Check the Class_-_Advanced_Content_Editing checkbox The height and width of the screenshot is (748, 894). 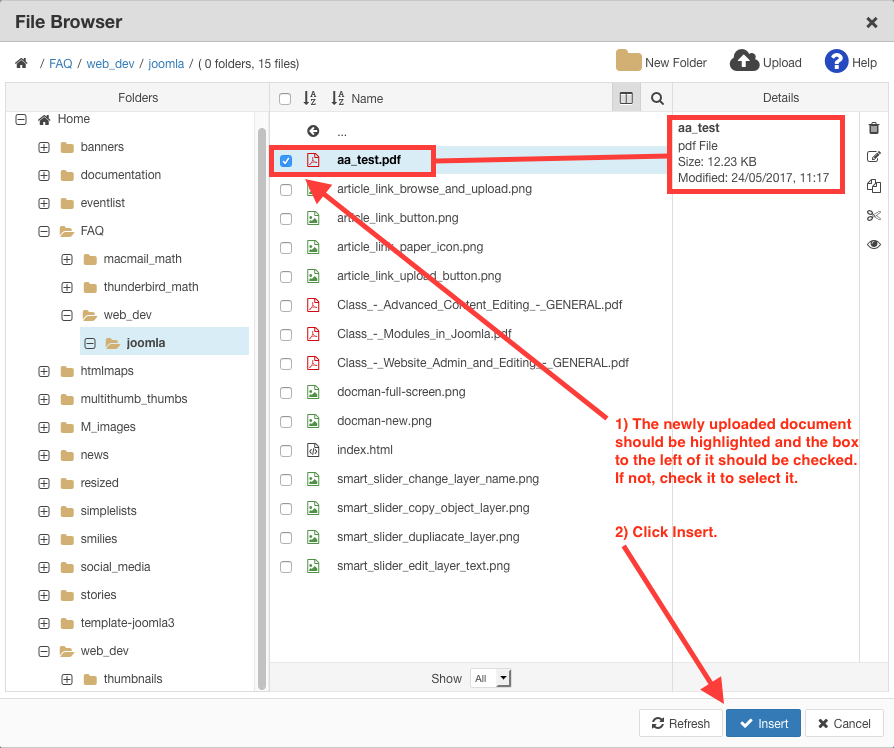click(x=286, y=306)
